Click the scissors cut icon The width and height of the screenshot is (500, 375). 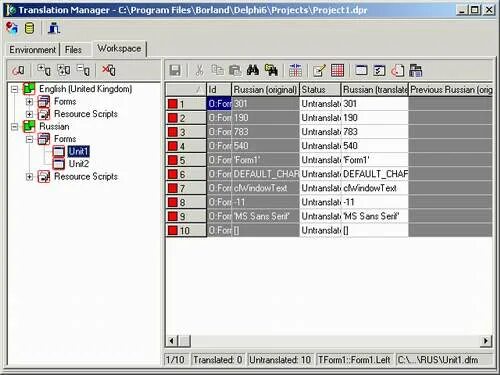(199, 71)
